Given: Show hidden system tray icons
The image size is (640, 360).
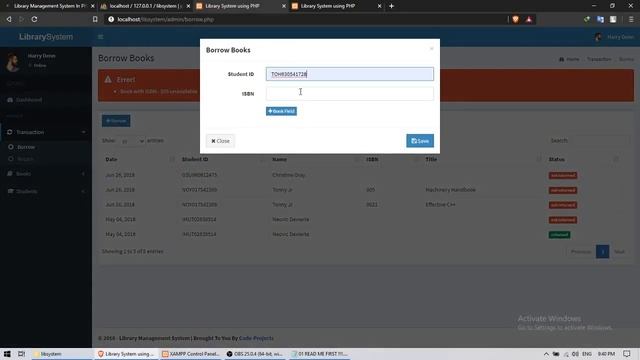Looking at the screenshot, I should [x=546, y=354].
